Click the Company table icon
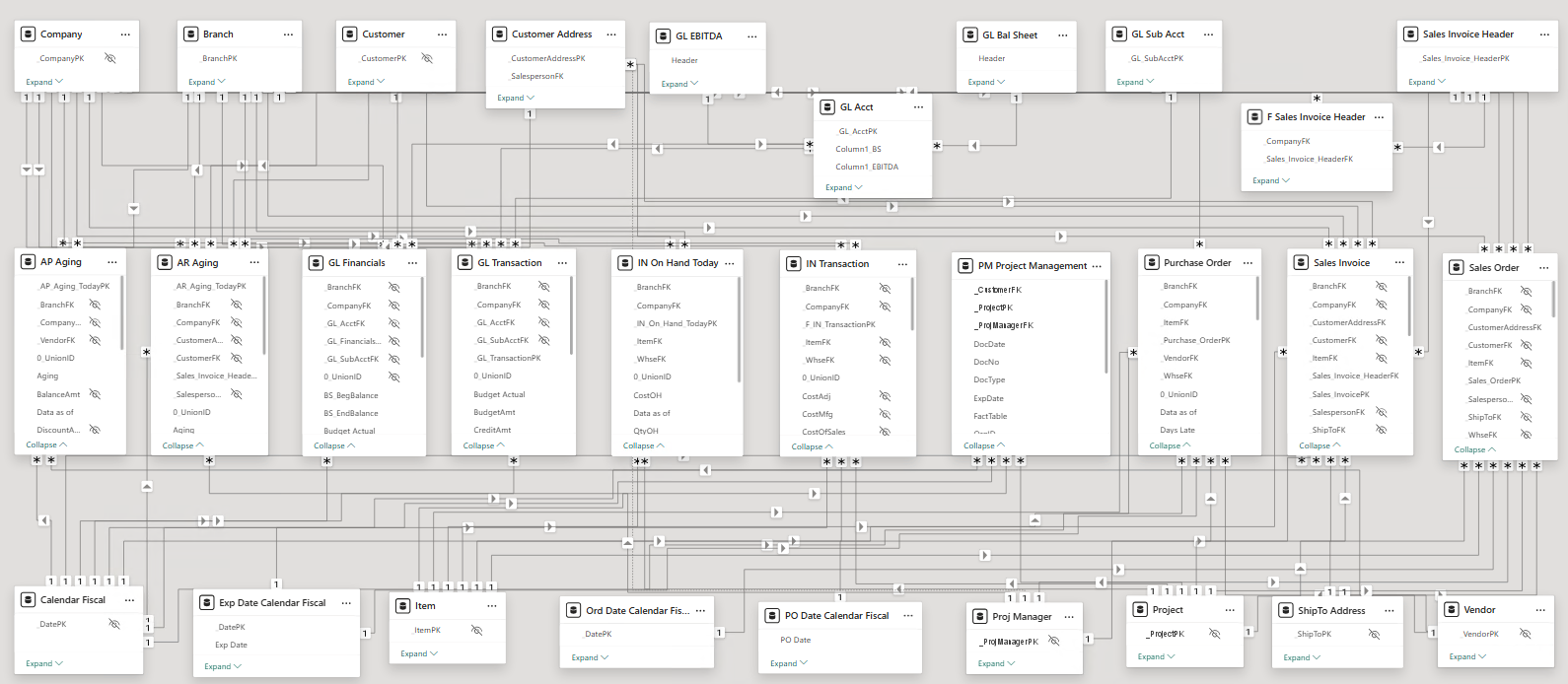1568x684 pixels. (x=28, y=34)
